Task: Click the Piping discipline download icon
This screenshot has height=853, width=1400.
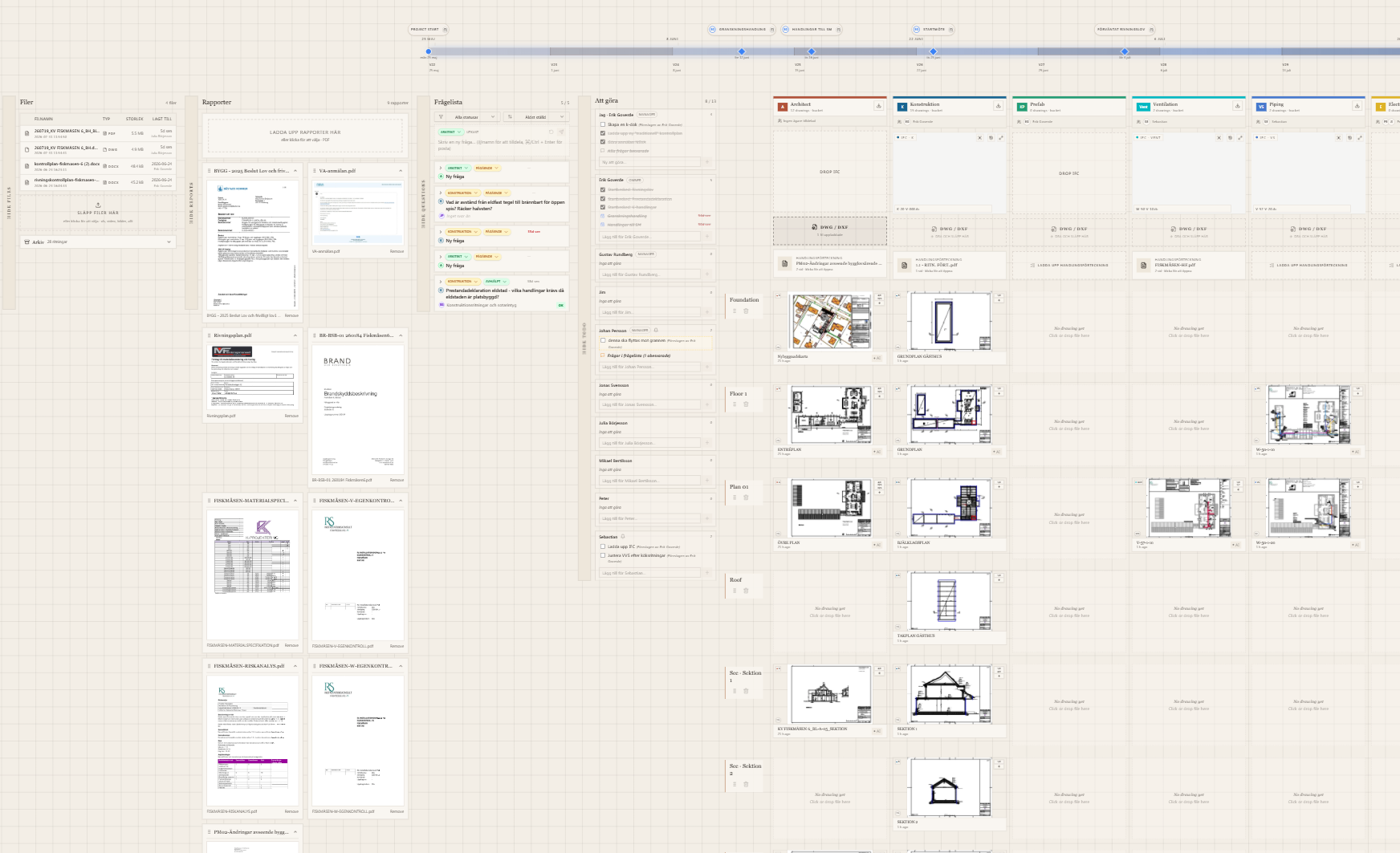Action: coord(1357,106)
